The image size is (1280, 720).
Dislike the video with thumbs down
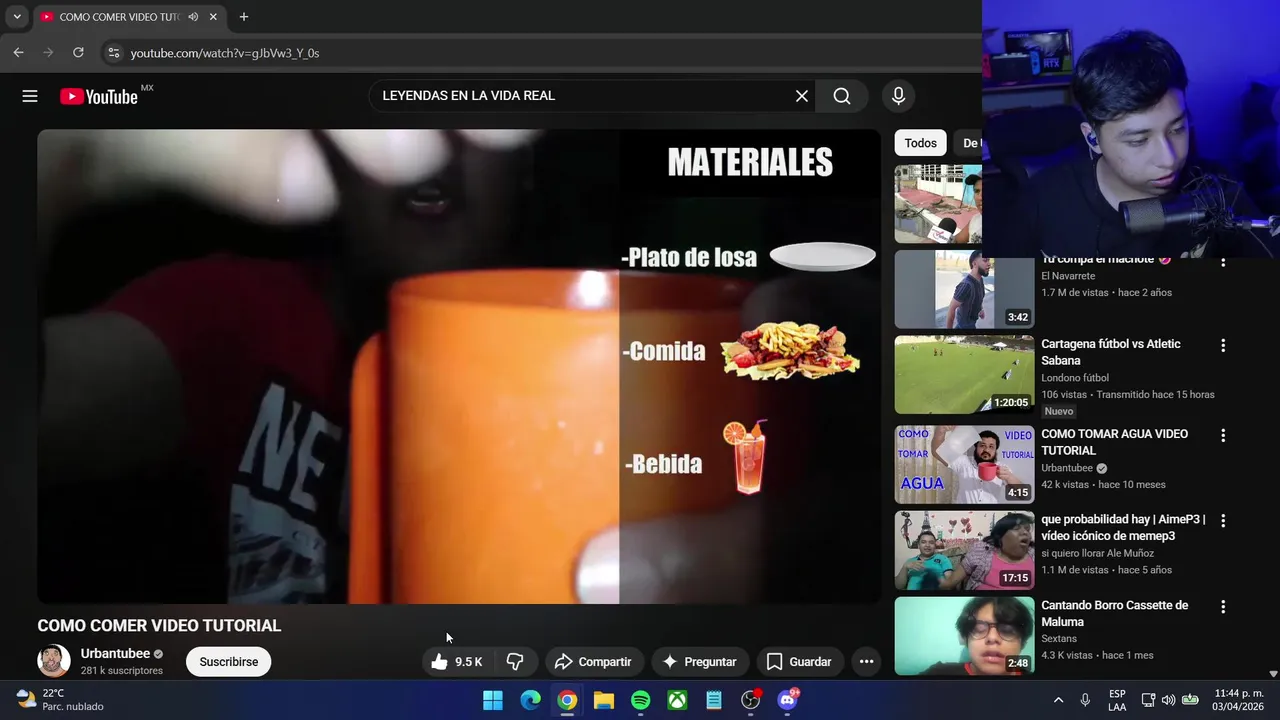(515, 662)
